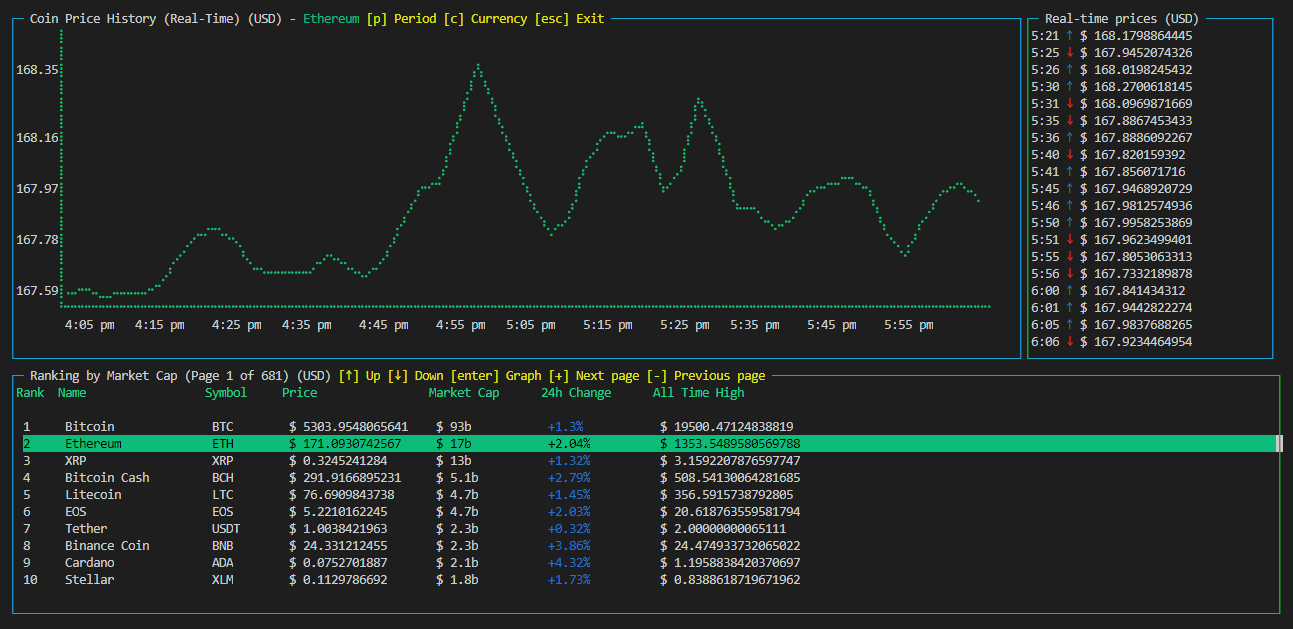The image size is (1293, 629).
Task: Click the red down arrow at 5:31
Action: click(x=1069, y=104)
